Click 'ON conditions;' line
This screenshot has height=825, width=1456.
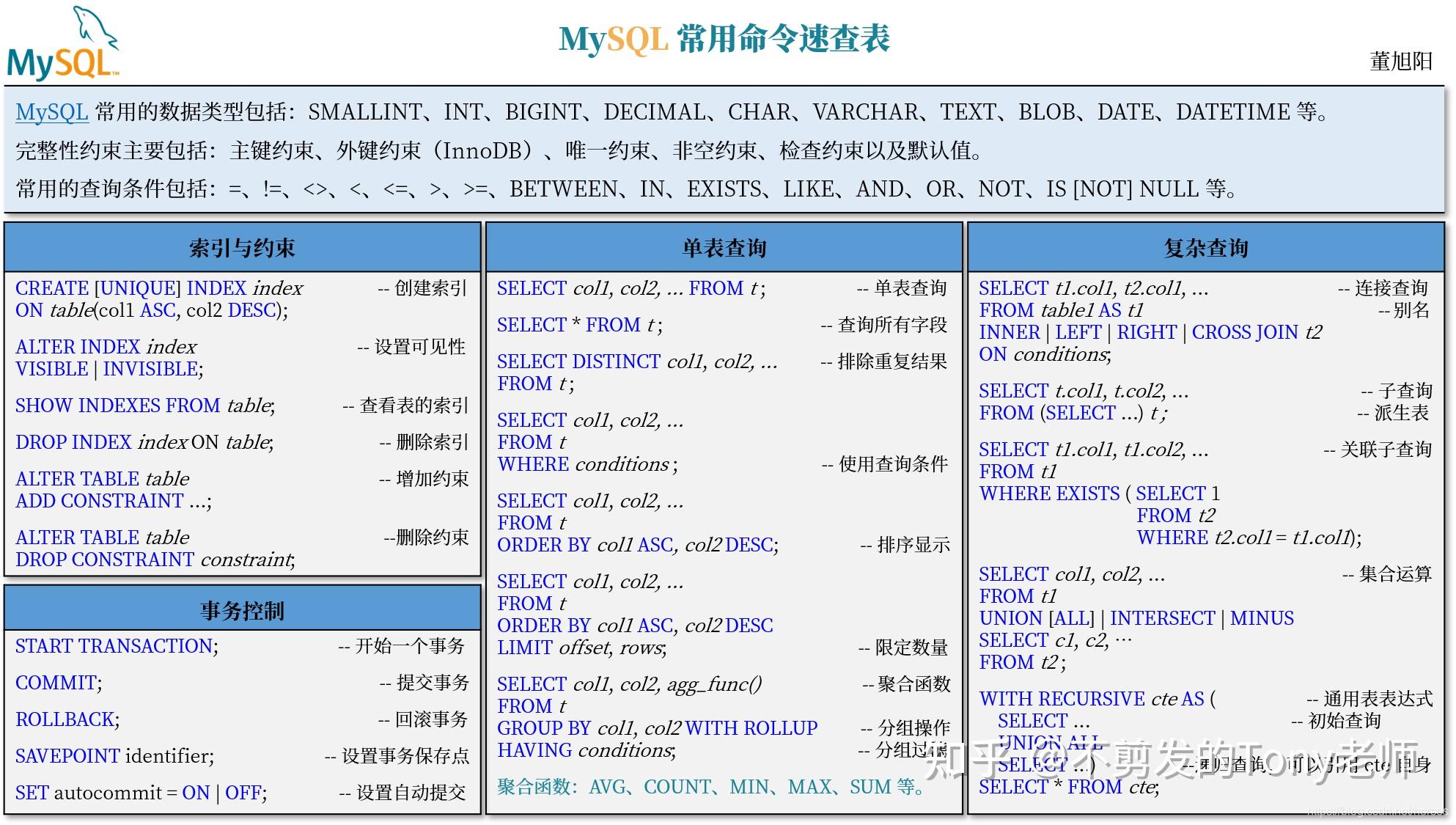click(1045, 354)
